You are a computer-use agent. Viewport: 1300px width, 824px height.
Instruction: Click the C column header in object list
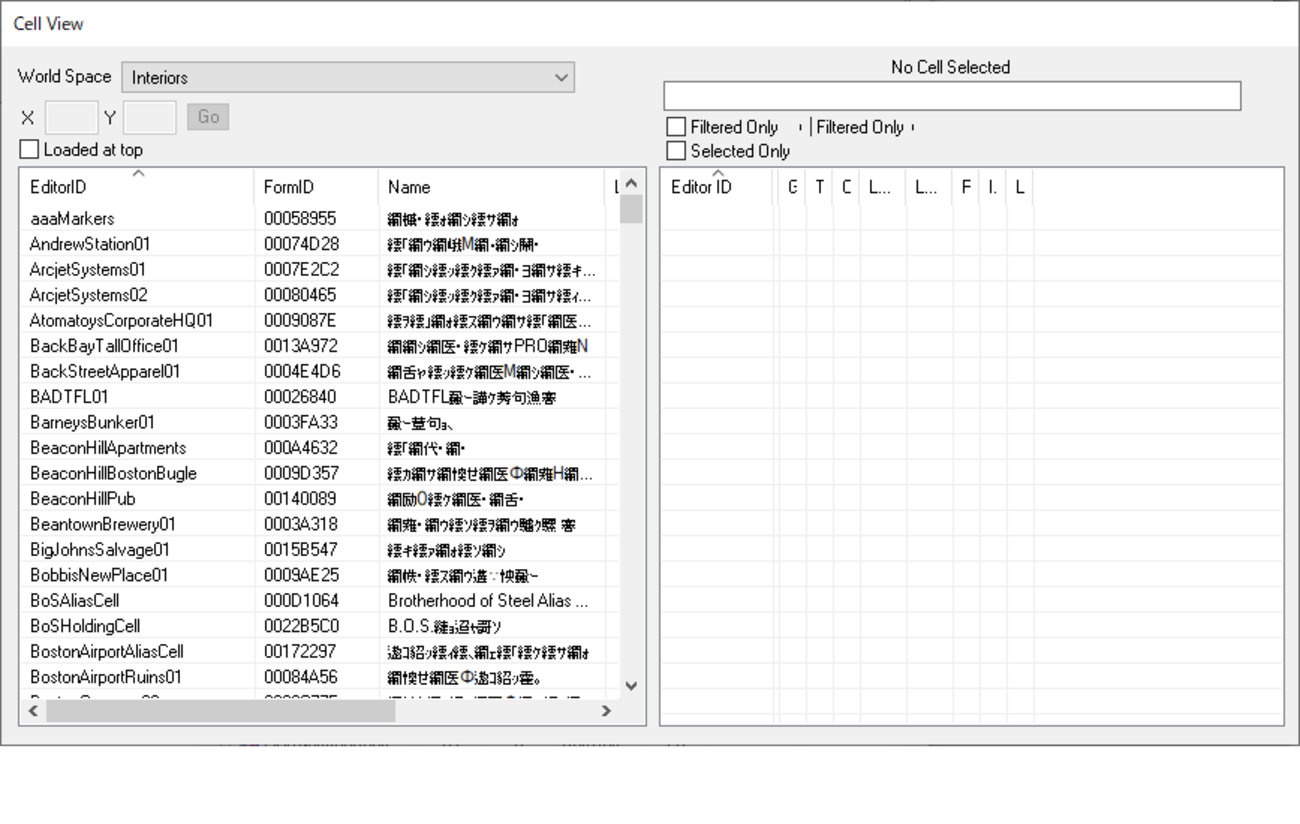point(846,187)
